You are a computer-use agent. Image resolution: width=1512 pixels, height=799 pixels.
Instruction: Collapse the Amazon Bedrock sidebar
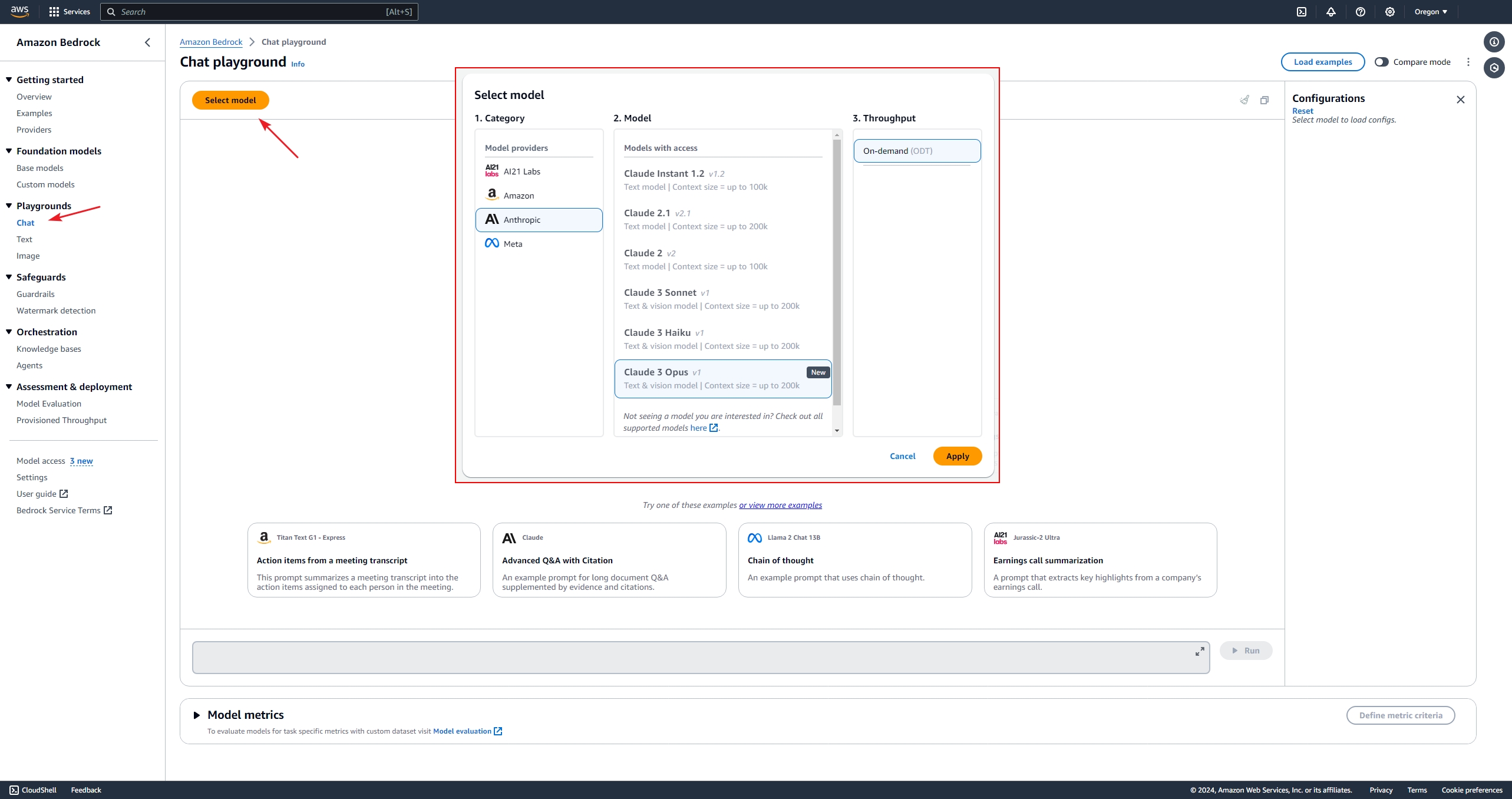[x=147, y=42]
